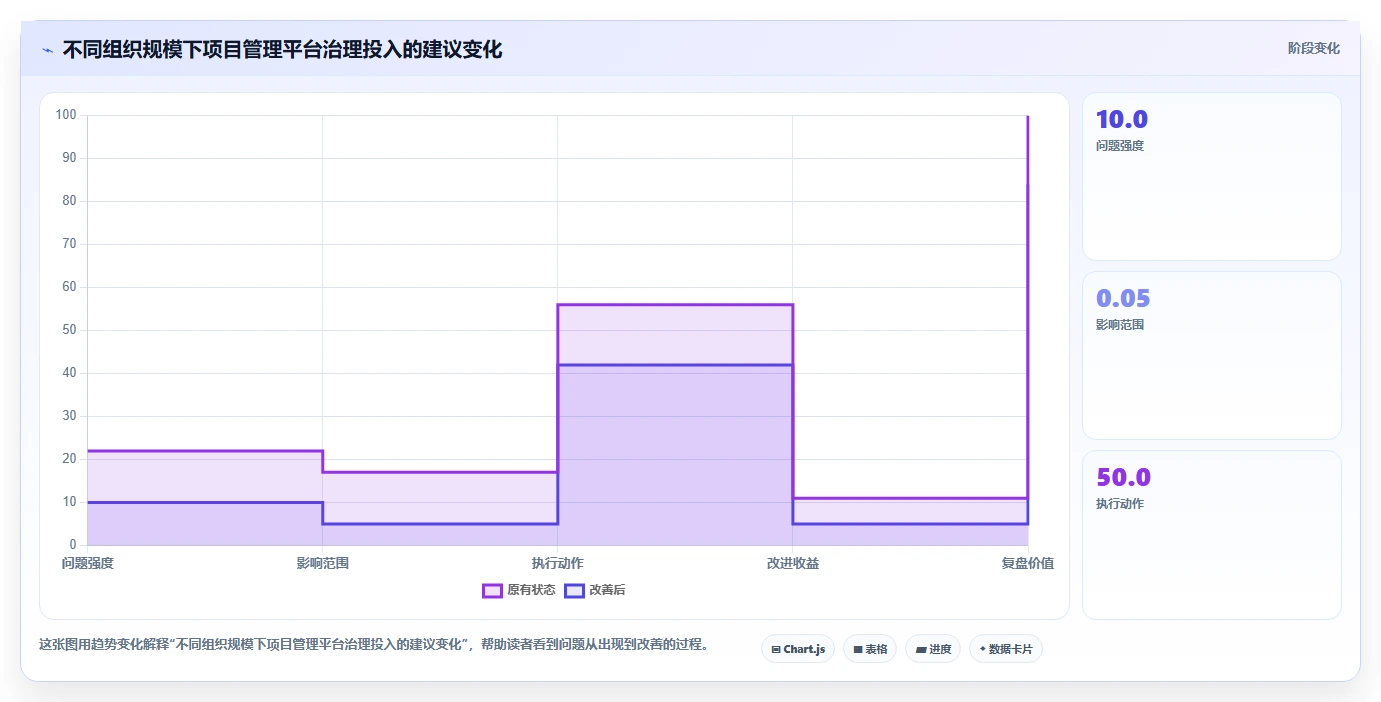
Task: Click the 影响范围 x-axis label
Action: tap(322, 563)
